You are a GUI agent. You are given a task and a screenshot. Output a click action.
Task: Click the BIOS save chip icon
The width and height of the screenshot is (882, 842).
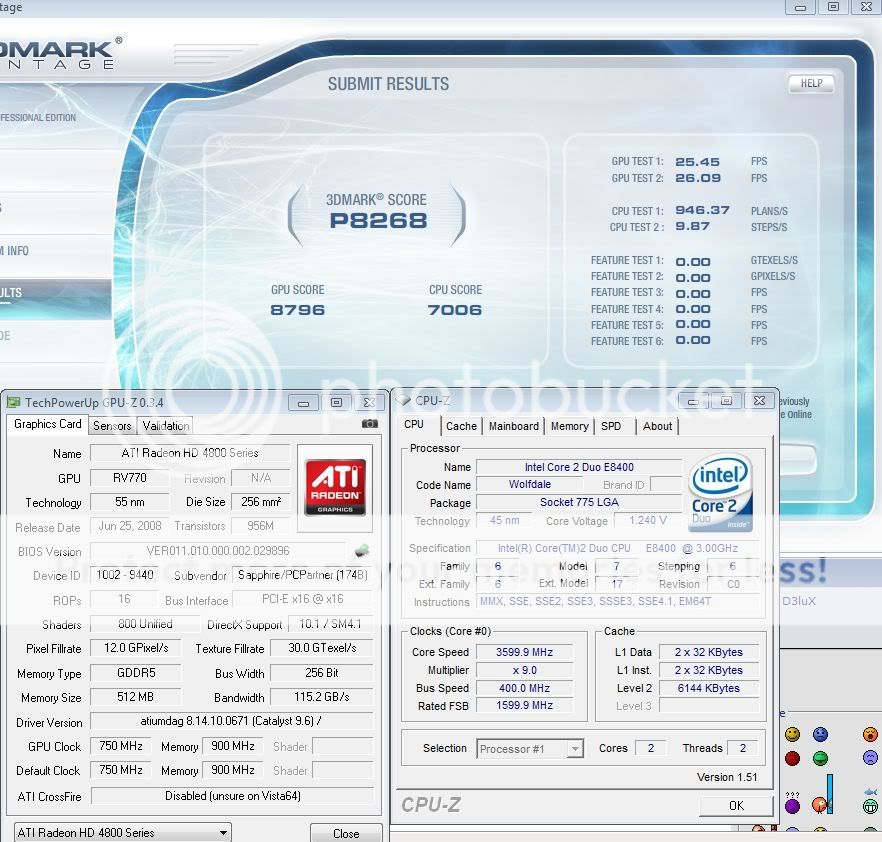[361, 551]
